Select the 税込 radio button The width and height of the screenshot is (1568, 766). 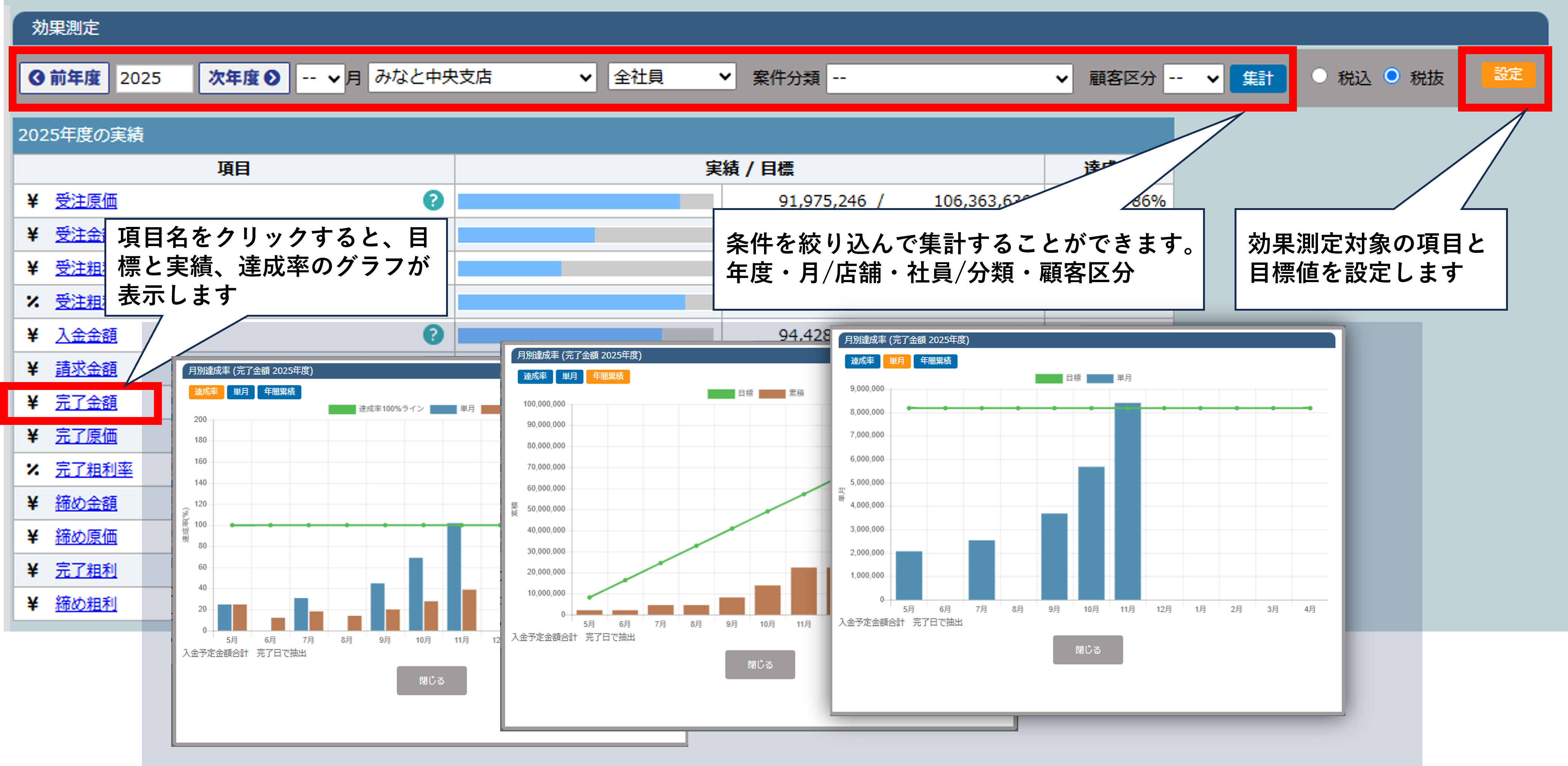tap(1319, 76)
